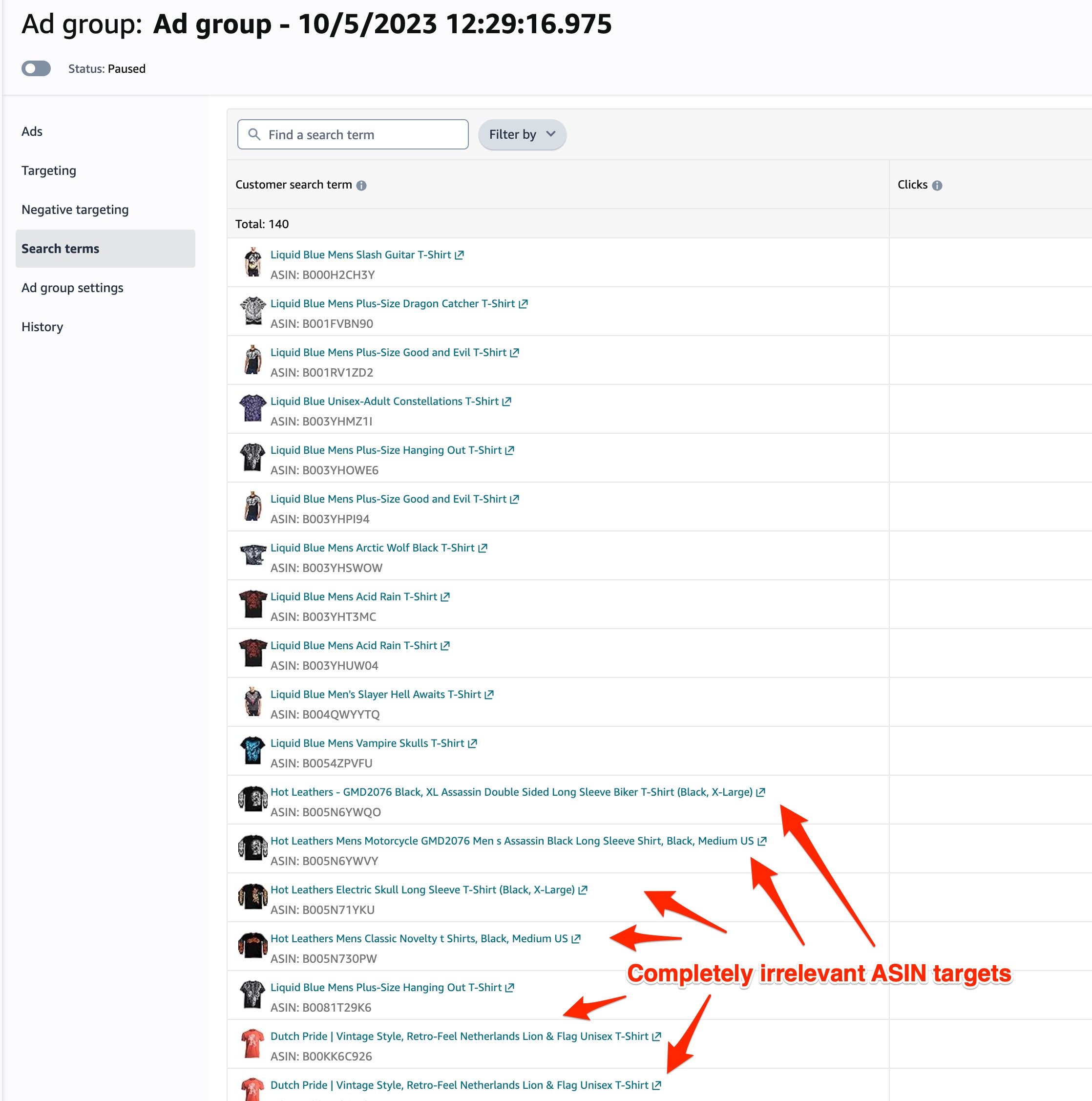
Task: Click Customer search term column header
Action: (x=294, y=185)
